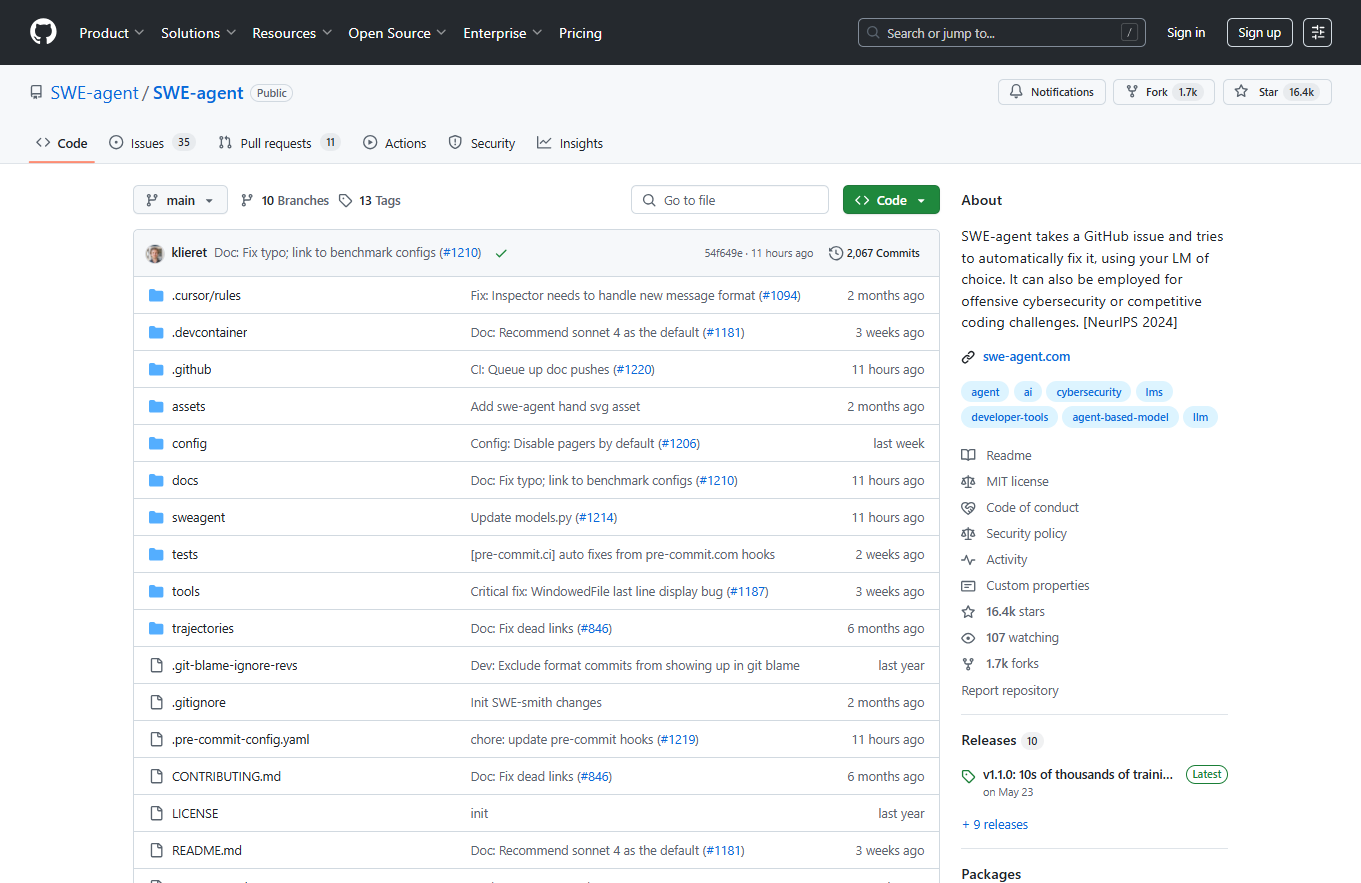The height and width of the screenshot is (883, 1361).
Task: Open the .pre-commit-config.yaml file
Action: 241,740
